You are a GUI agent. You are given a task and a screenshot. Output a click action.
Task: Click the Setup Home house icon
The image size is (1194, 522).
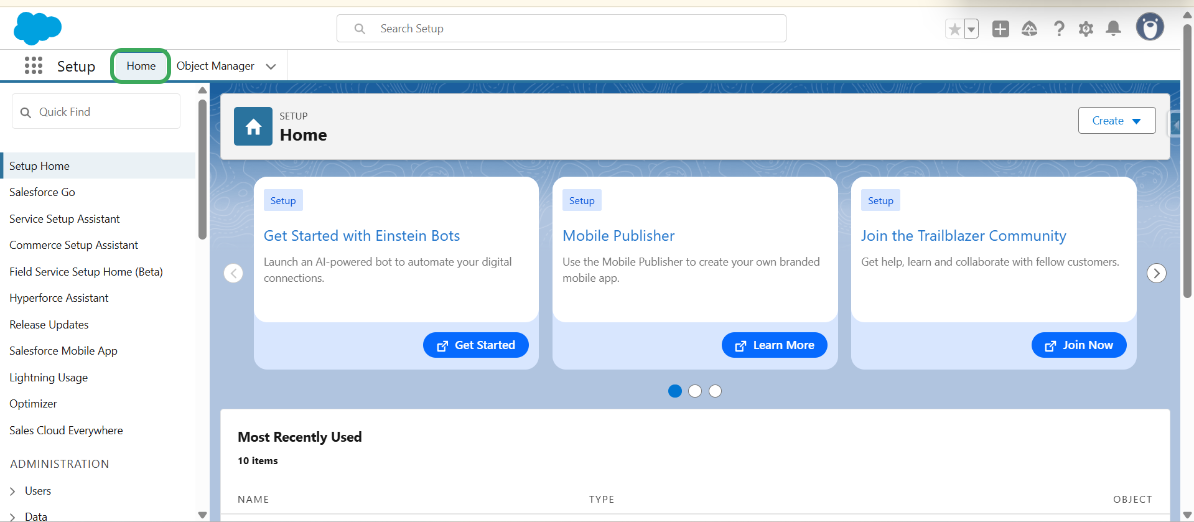pyautogui.click(x=253, y=126)
